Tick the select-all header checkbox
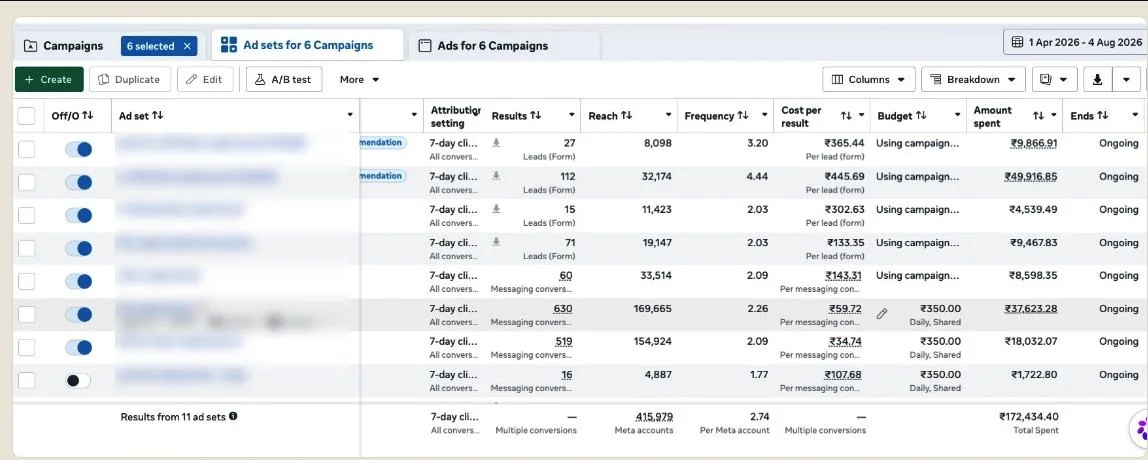The image size is (1148, 460). pyautogui.click(x=26, y=116)
